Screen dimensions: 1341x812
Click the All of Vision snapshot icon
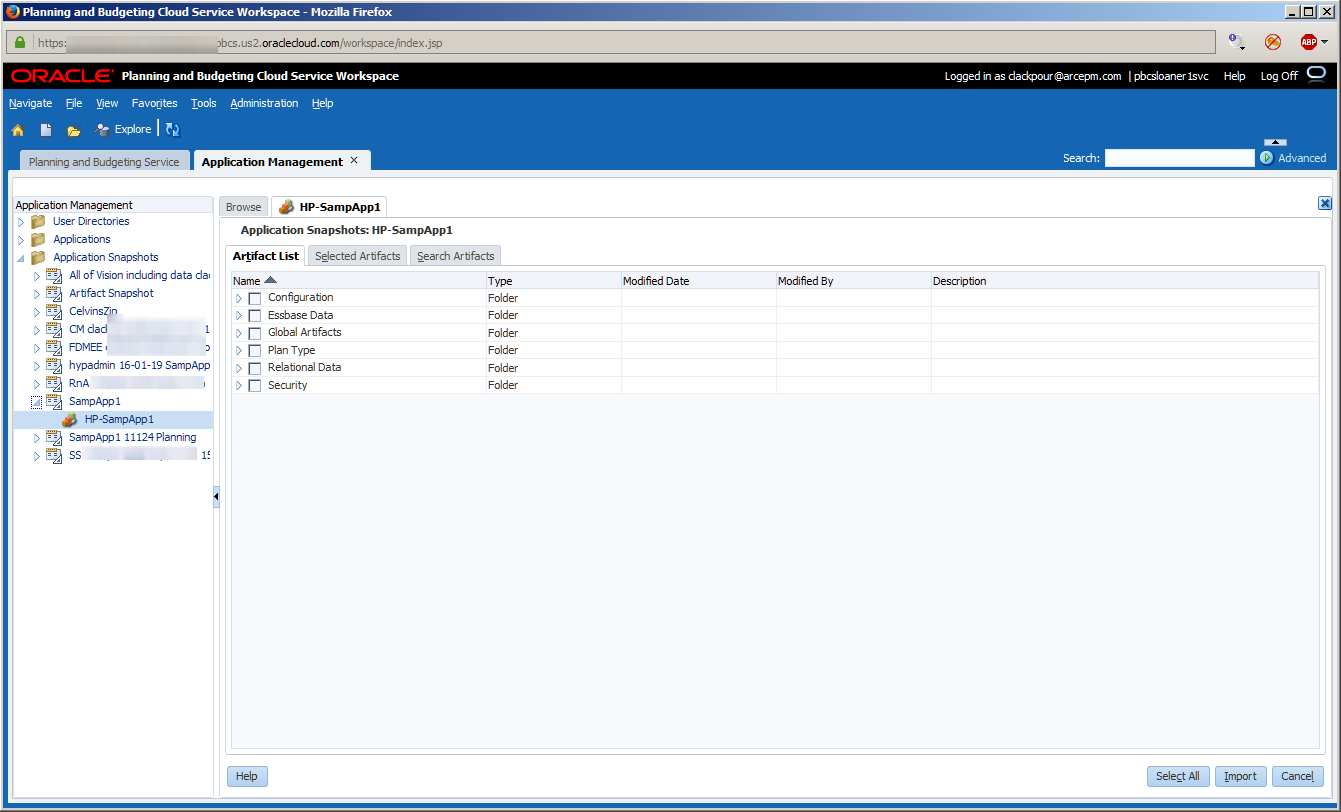tap(54, 276)
